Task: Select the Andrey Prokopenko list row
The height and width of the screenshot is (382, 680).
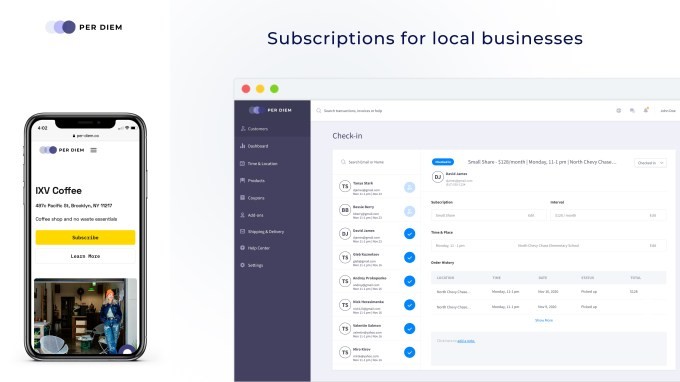Action: [376, 281]
